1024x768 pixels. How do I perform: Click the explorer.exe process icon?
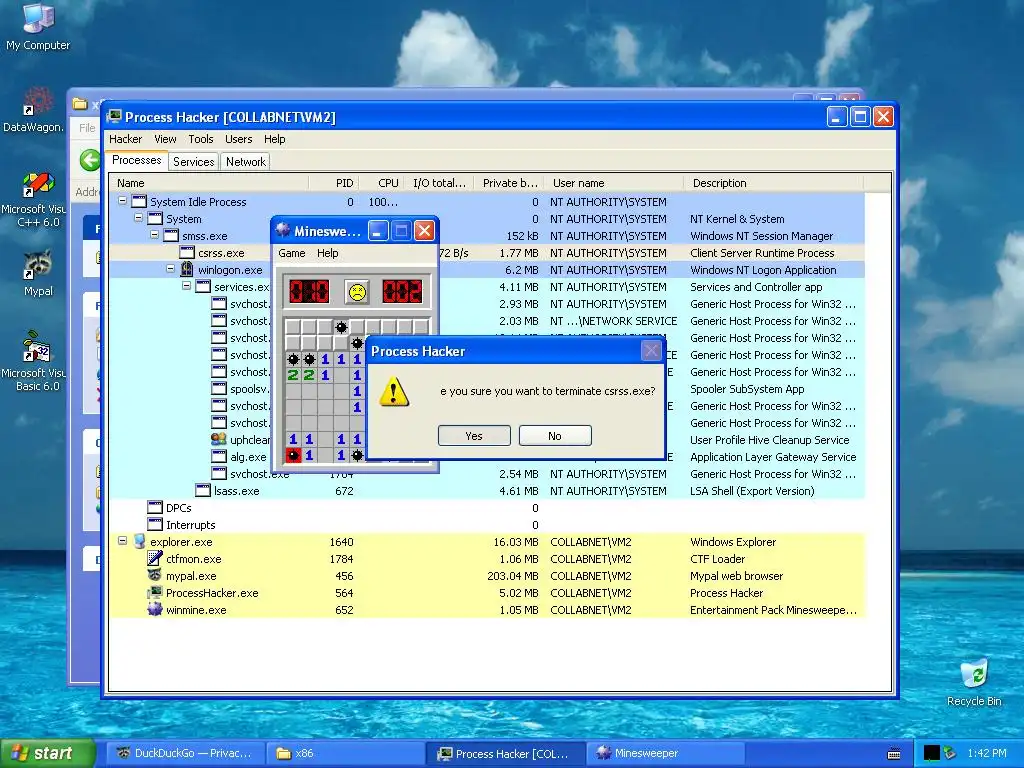(x=139, y=541)
